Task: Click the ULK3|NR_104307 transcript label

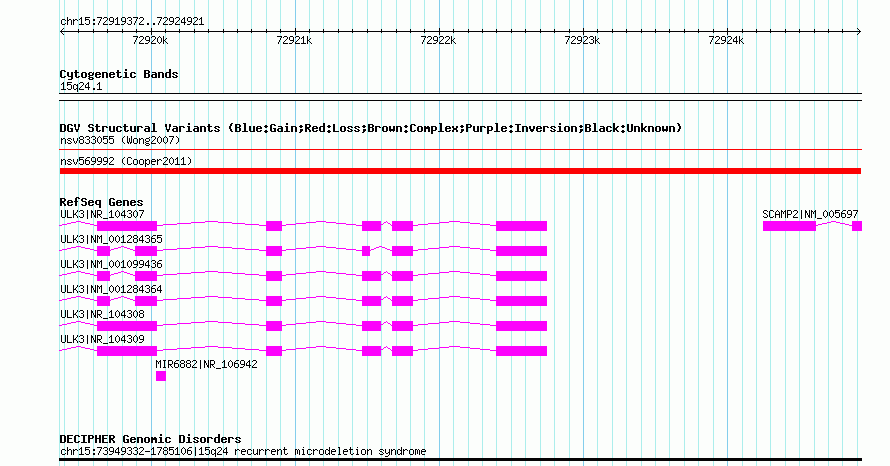Action: click(x=102, y=214)
